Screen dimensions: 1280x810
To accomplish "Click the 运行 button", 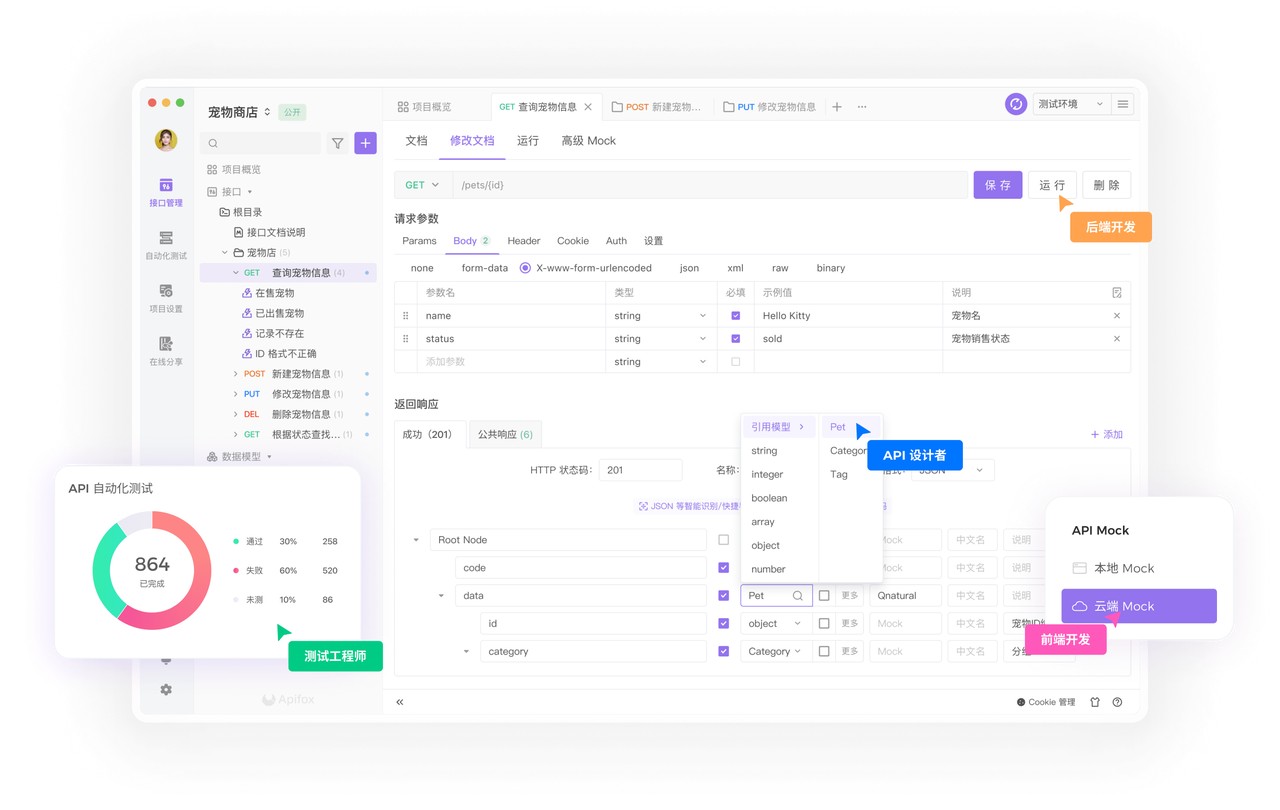I will point(1052,185).
